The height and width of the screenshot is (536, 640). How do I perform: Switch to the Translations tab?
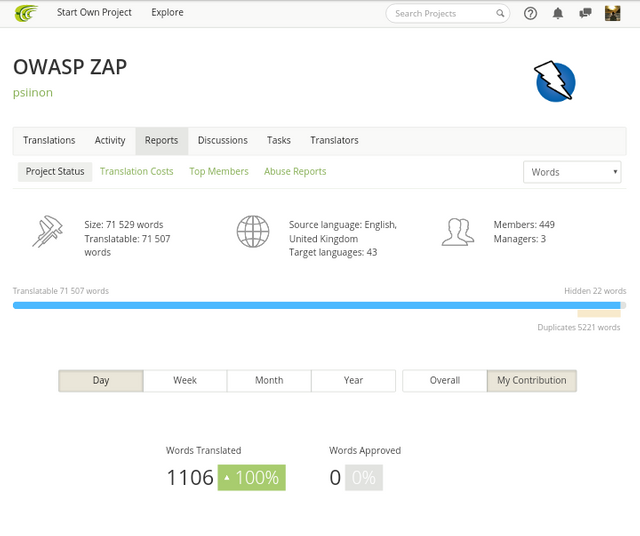(x=49, y=140)
